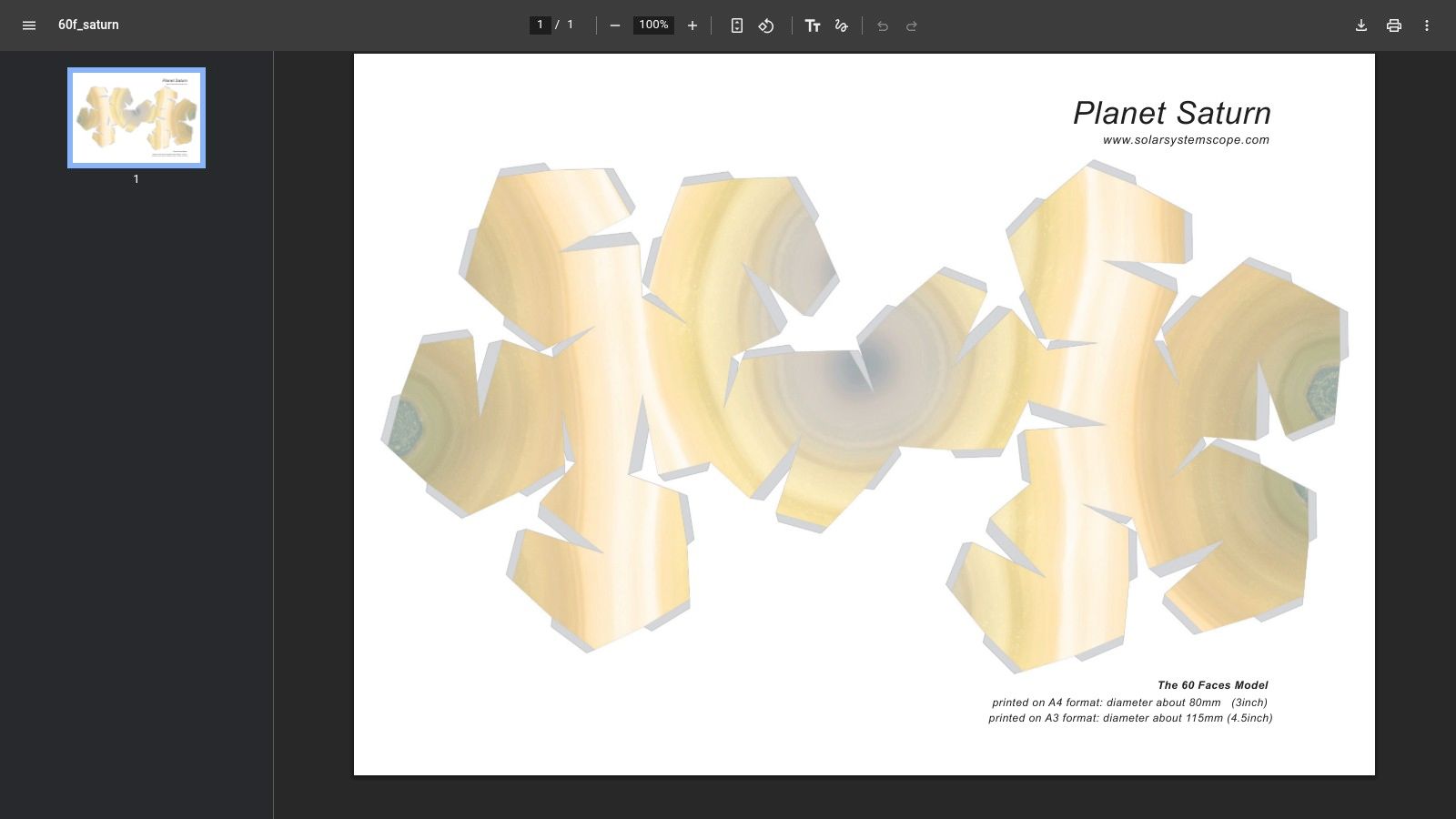Click the Planet Saturn heading
Viewport: 1456px width, 819px height.
(1172, 113)
